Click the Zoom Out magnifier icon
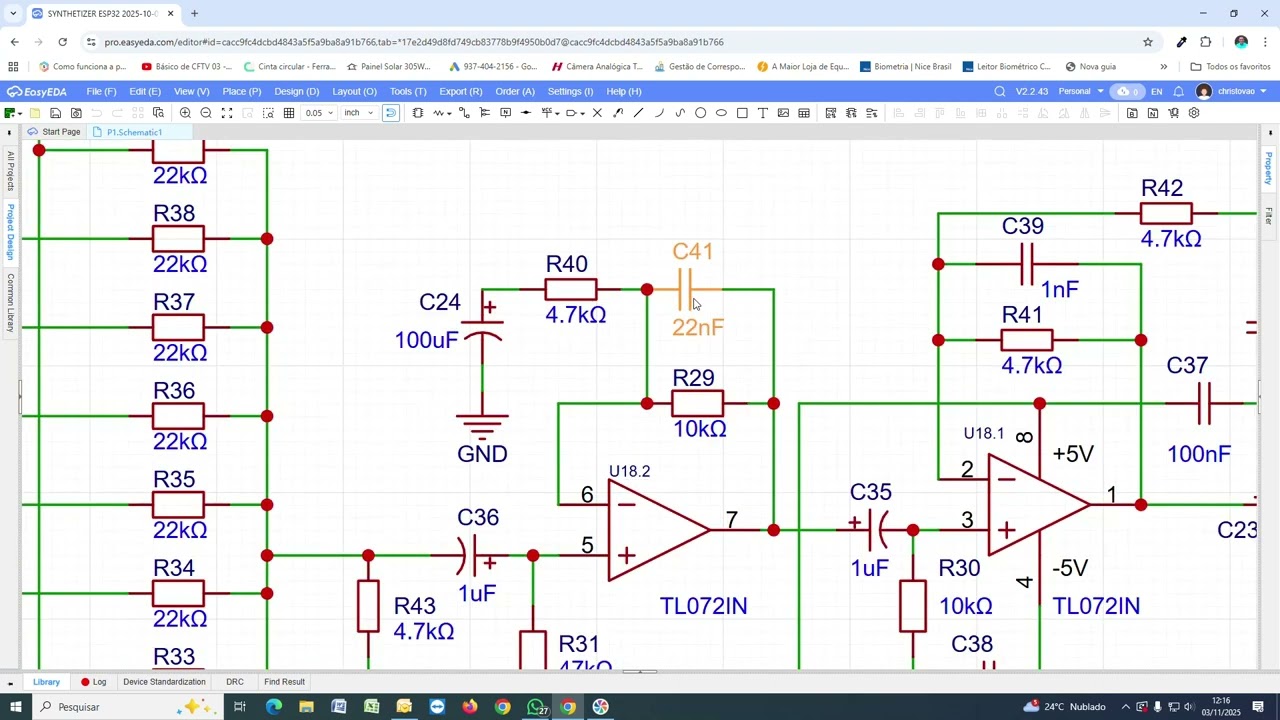 pyautogui.click(x=206, y=113)
